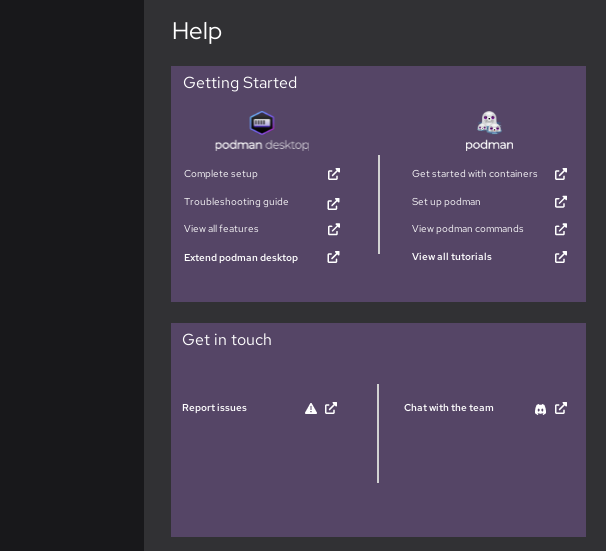This screenshot has width=606, height=551.
Task: Click the Get in touch heading
Action: [x=227, y=340]
